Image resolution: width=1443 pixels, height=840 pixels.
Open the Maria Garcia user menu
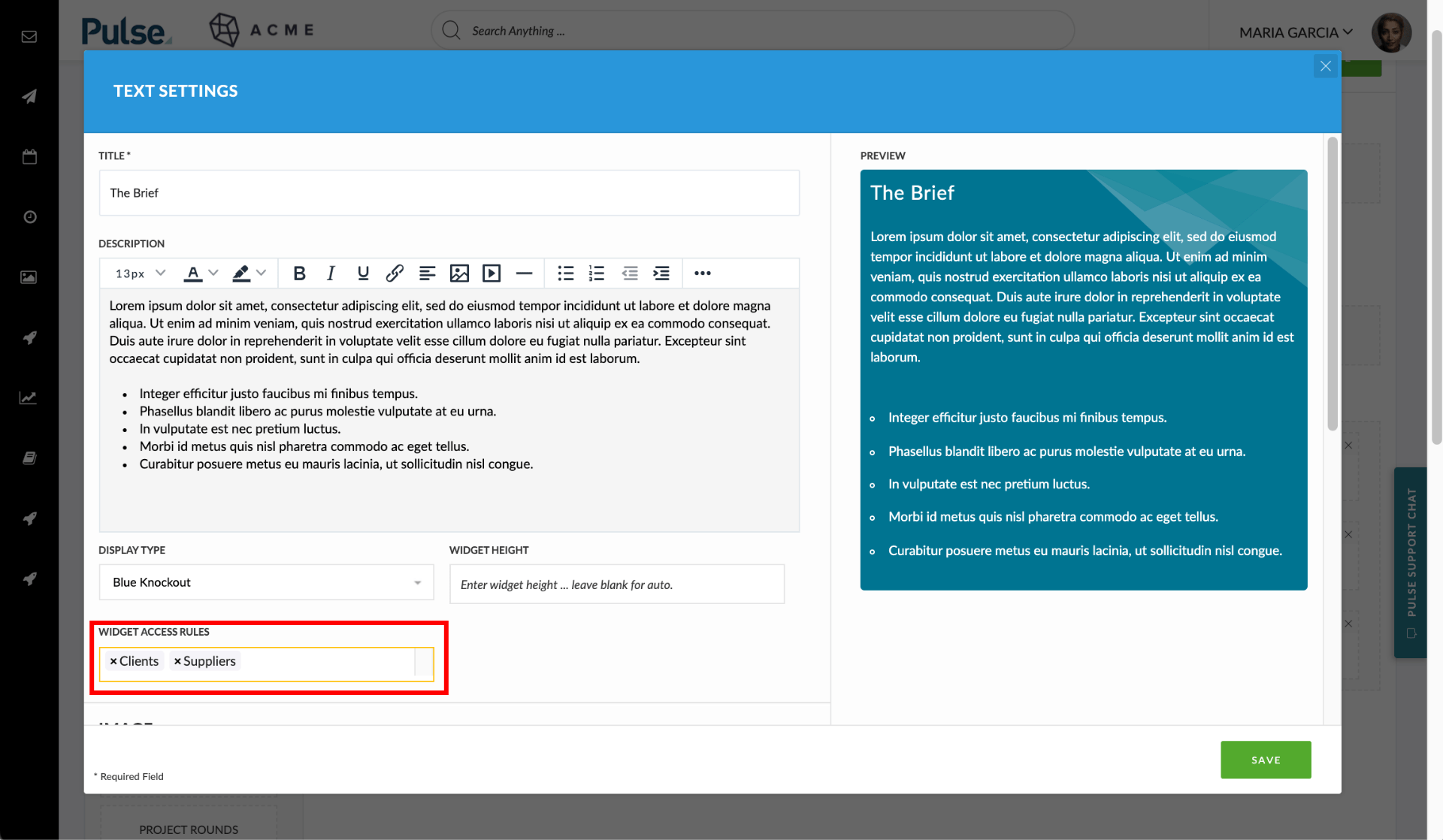(x=1295, y=32)
